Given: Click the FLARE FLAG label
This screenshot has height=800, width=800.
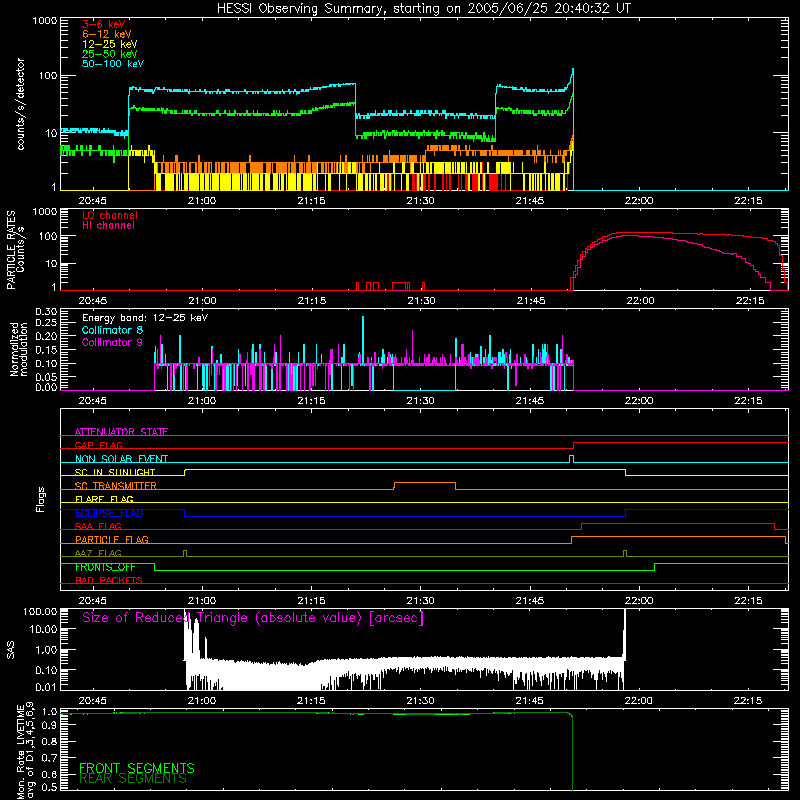Looking at the screenshot, I should [x=104, y=499].
